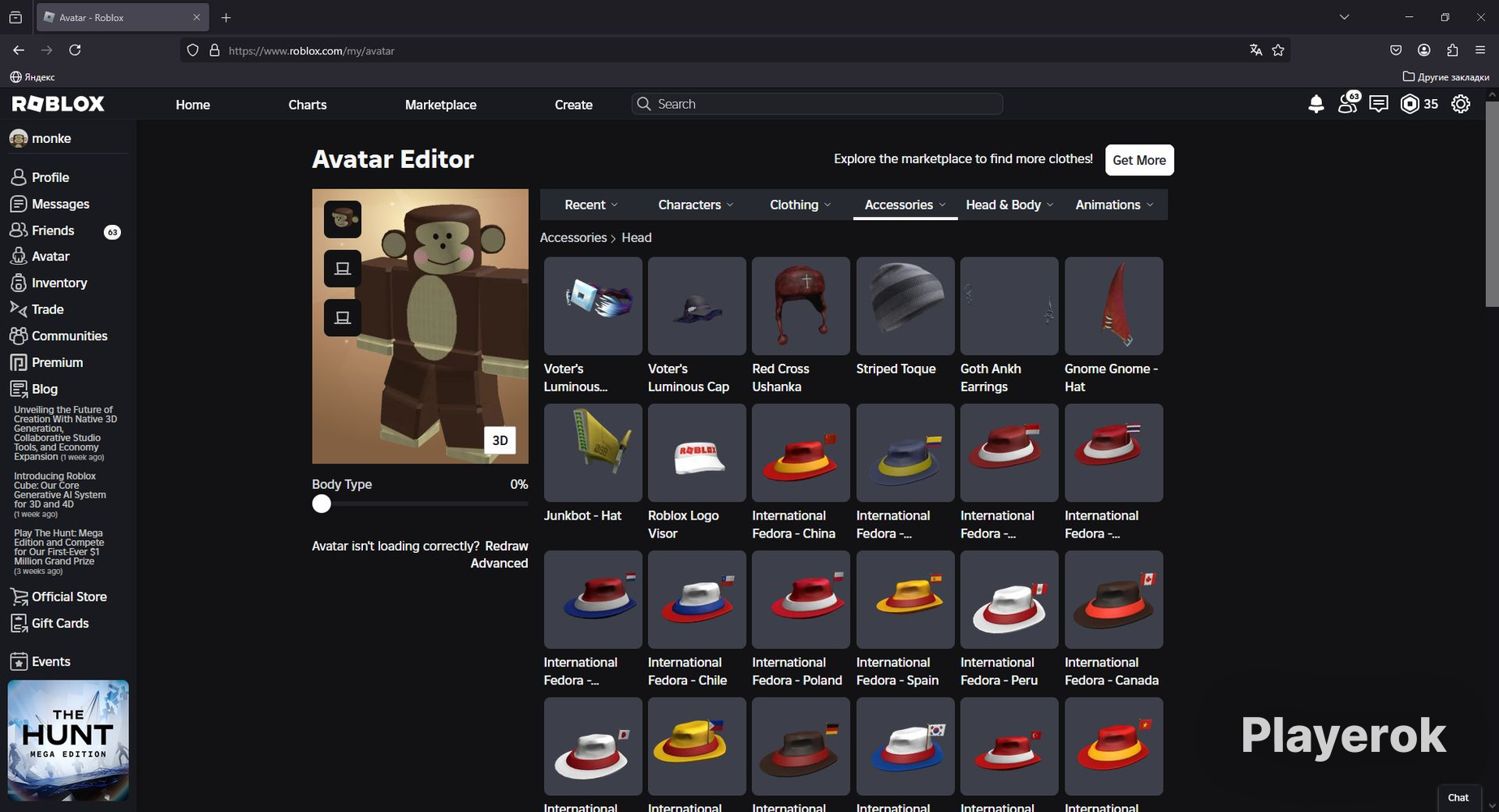Expand the Characters dropdown
Viewport: 1499px width, 812px height.
pos(696,205)
